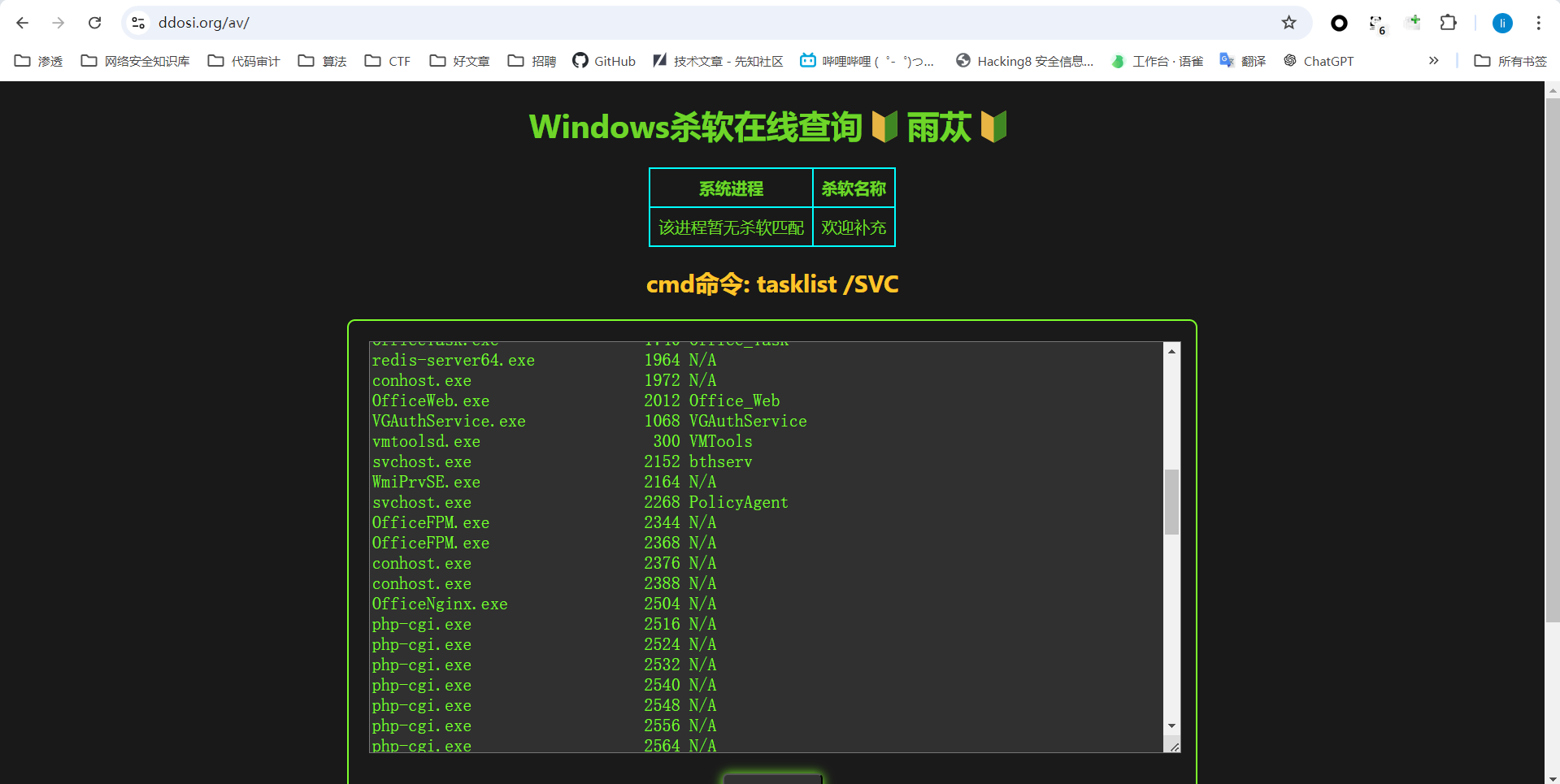View site information icon in address bar
Image resolution: width=1560 pixels, height=784 pixels.
[139, 23]
